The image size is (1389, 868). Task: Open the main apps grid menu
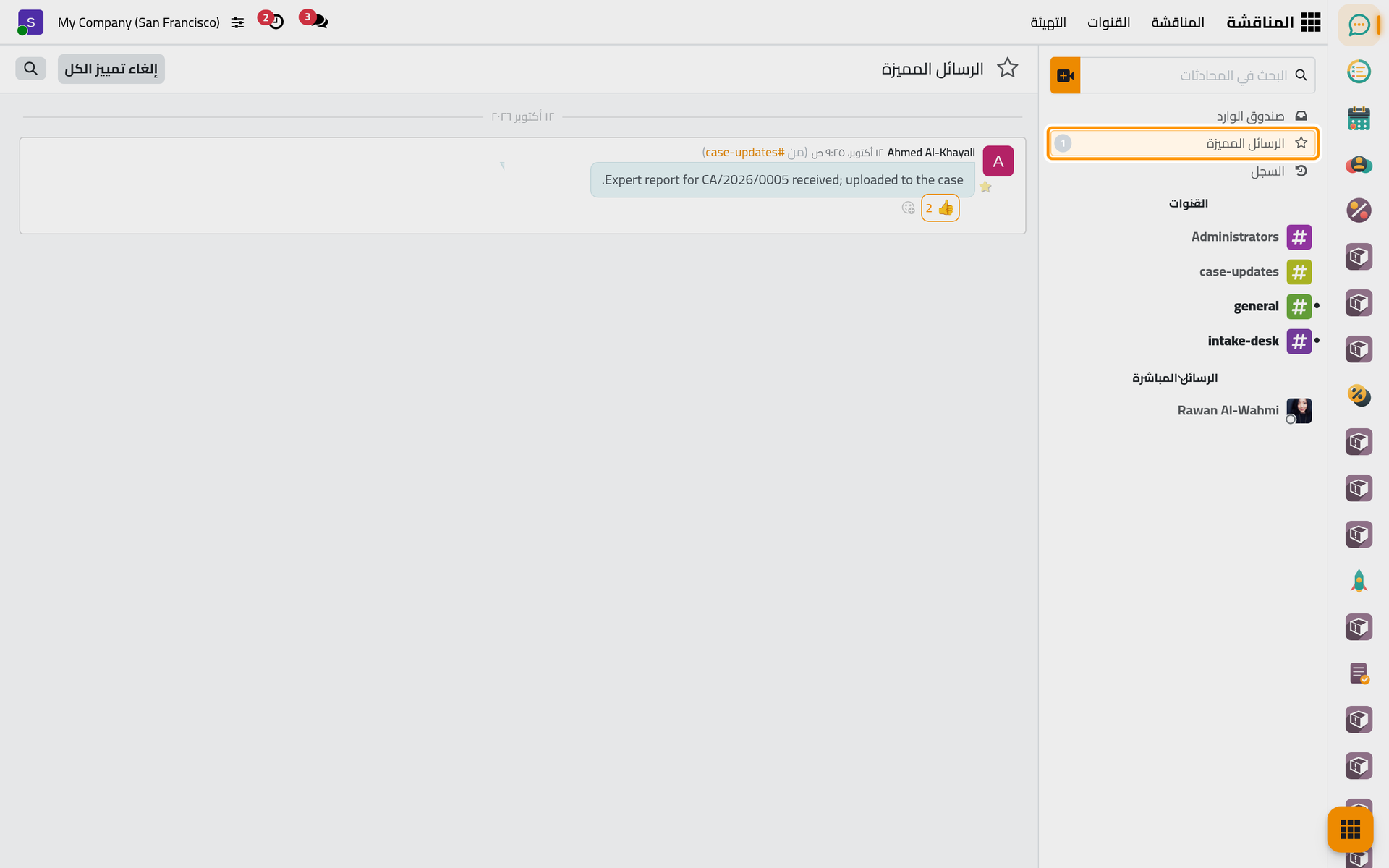[x=1310, y=22]
